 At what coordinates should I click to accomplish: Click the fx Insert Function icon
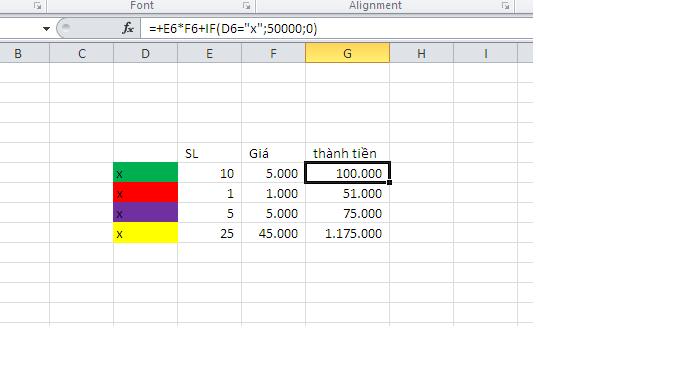[128, 29]
